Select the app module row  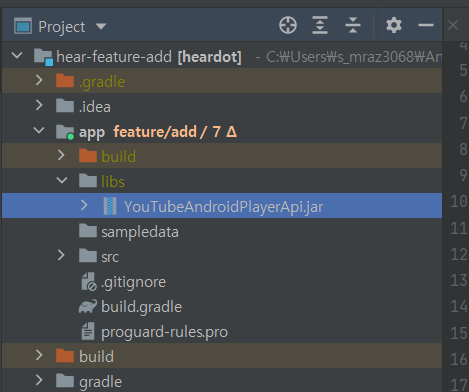click(x=222, y=131)
